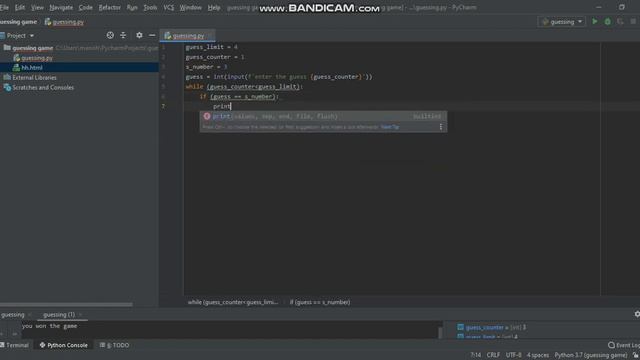This screenshot has height=360, width=640.
Task: Open the Refactor menu
Action: tap(109, 7)
